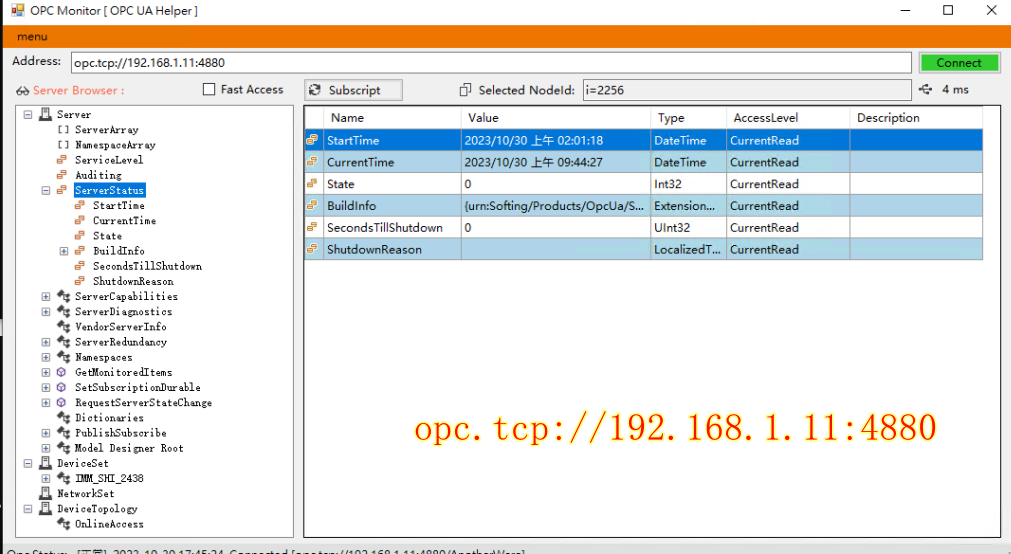Screen dimensions: 1011x554
Task: Click the ServerStatus variable icon in tree
Action: [x=62, y=190]
